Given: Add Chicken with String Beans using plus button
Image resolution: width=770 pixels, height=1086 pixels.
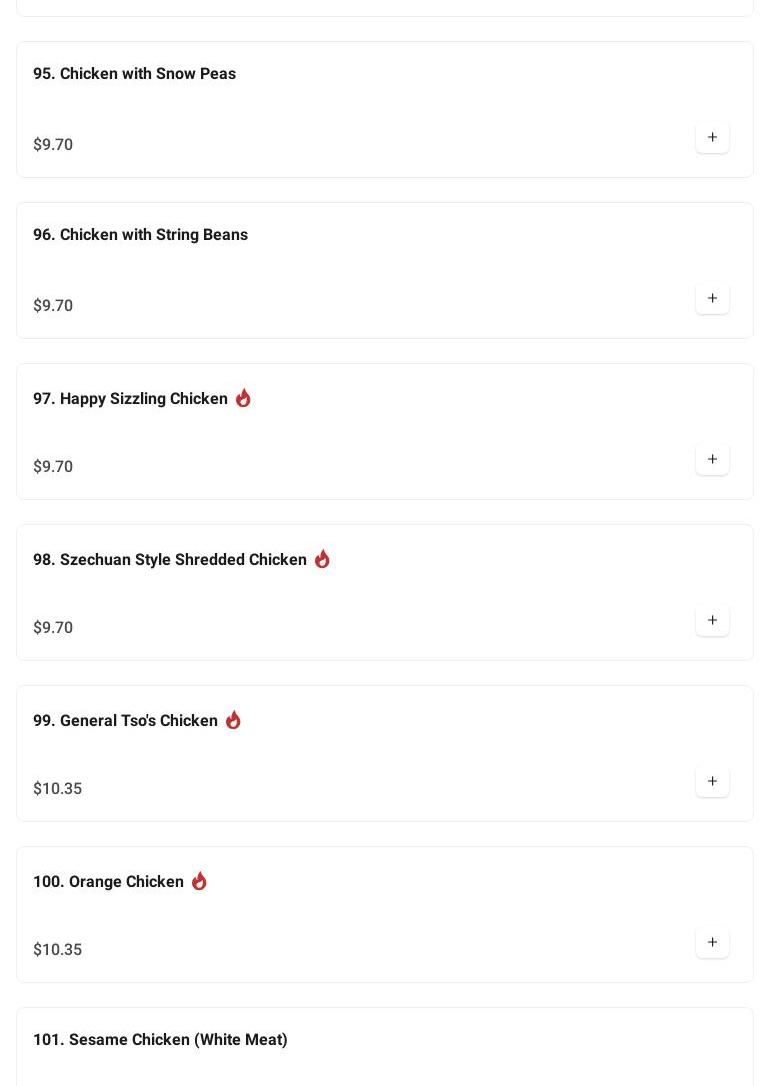Looking at the screenshot, I should click(x=712, y=298).
